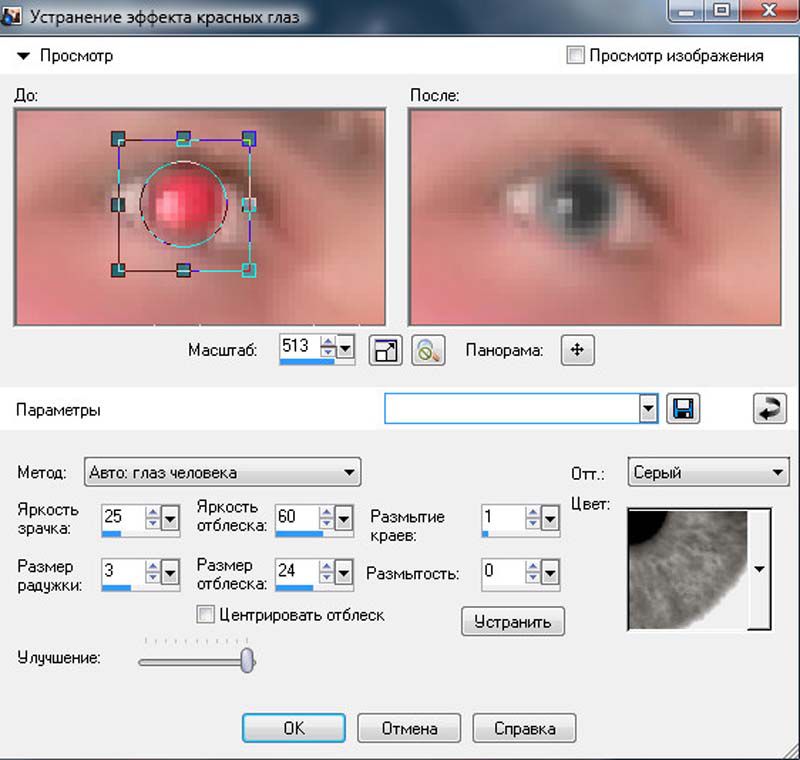Click the Устранить button

(513, 621)
